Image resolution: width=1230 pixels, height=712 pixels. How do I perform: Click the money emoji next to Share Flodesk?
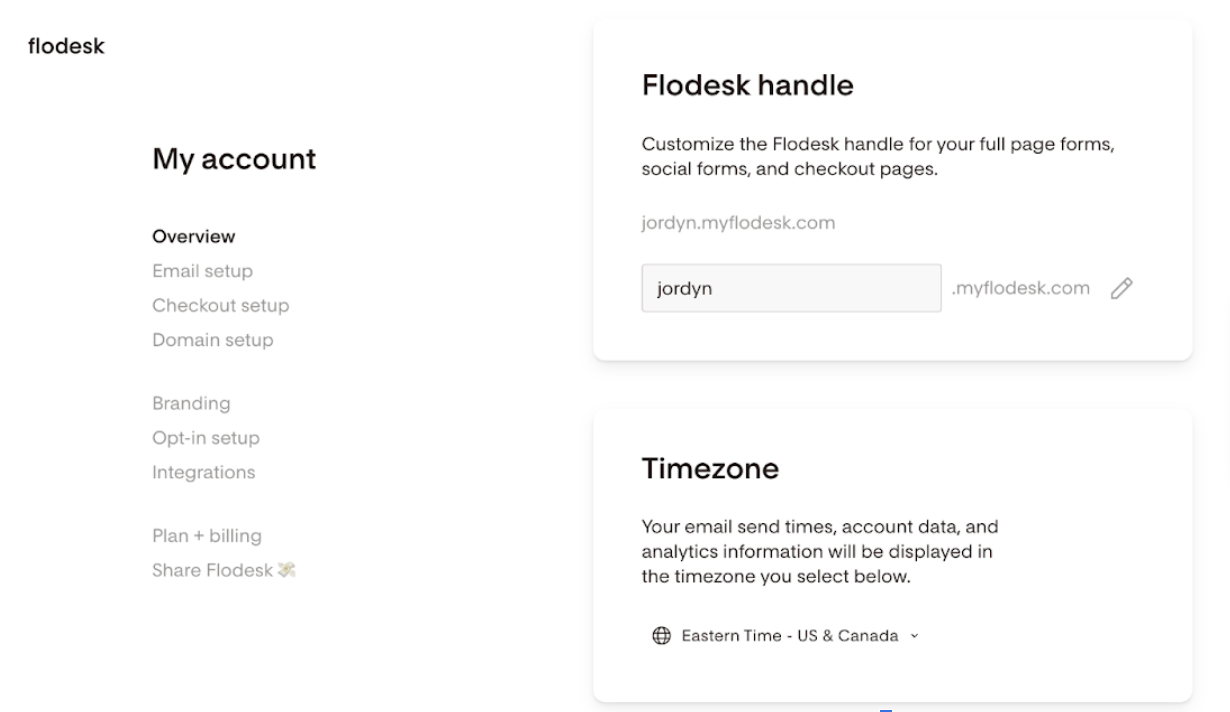(x=288, y=570)
